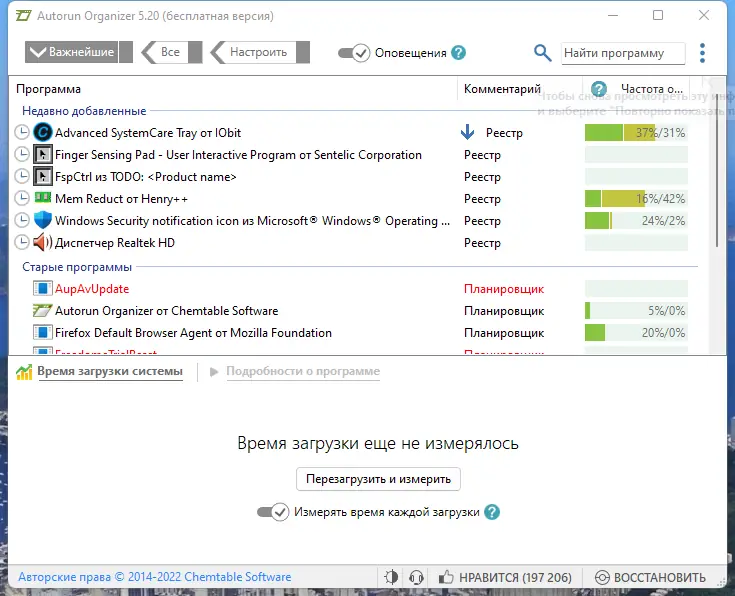Click clock icon beside Finger Sensing Pad
Viewport: 735px width, 596px height.
click(22, 155)
